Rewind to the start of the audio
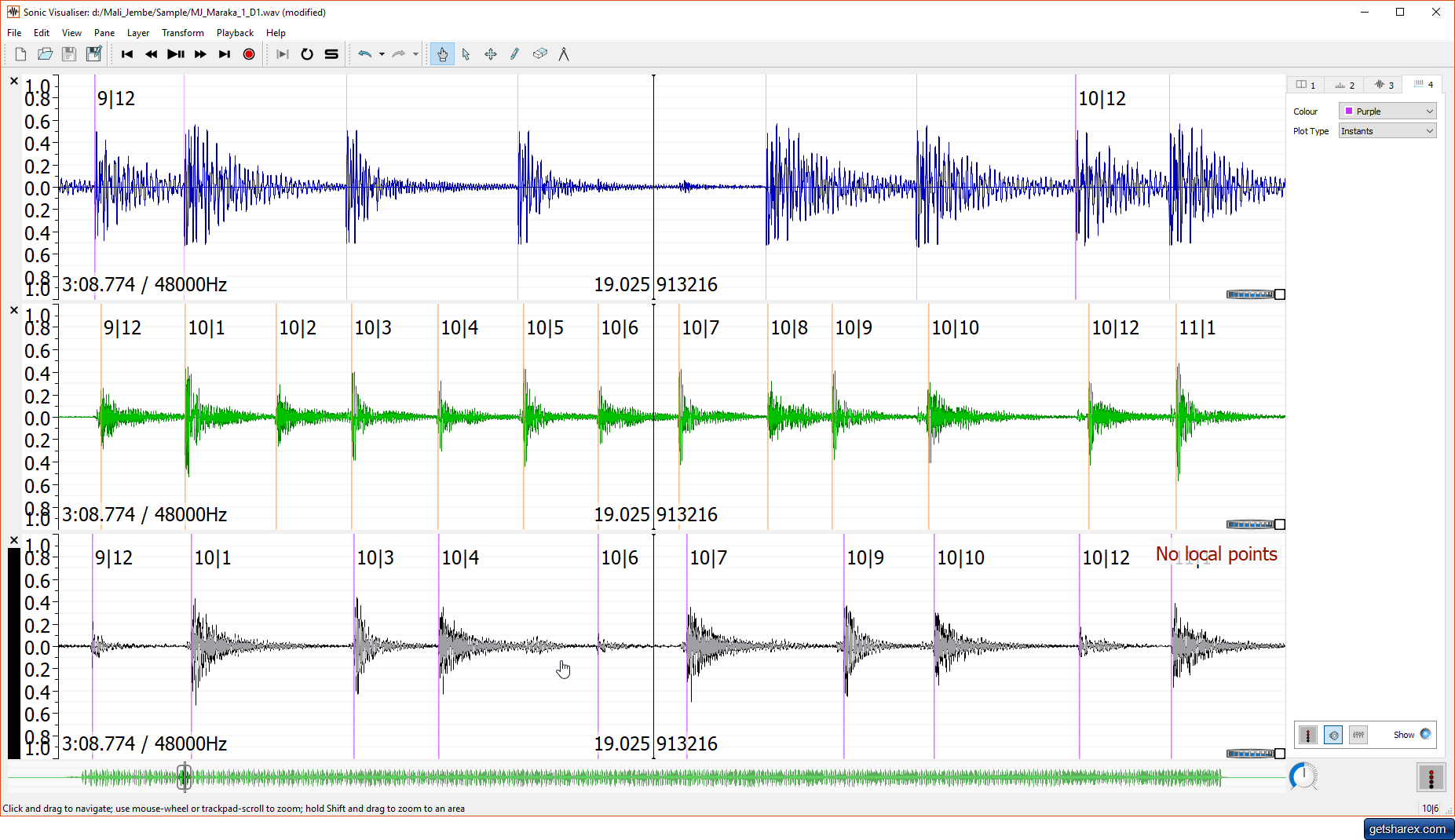The image size is (1455, 840). pos(127,54)
